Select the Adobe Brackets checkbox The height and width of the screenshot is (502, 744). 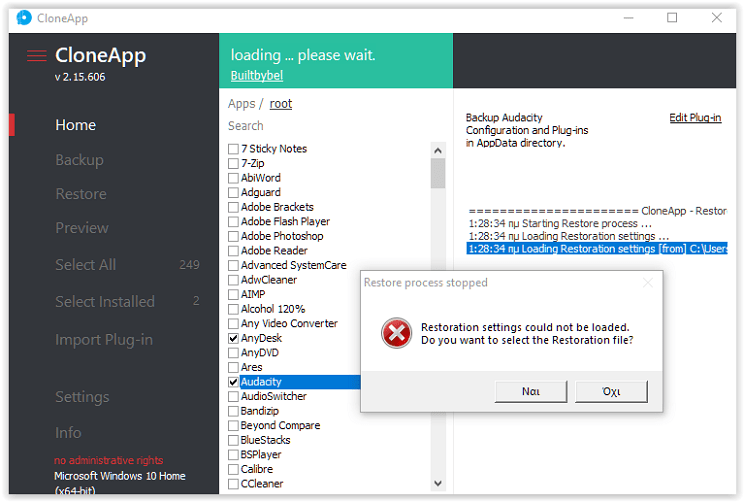coord(233,207)
